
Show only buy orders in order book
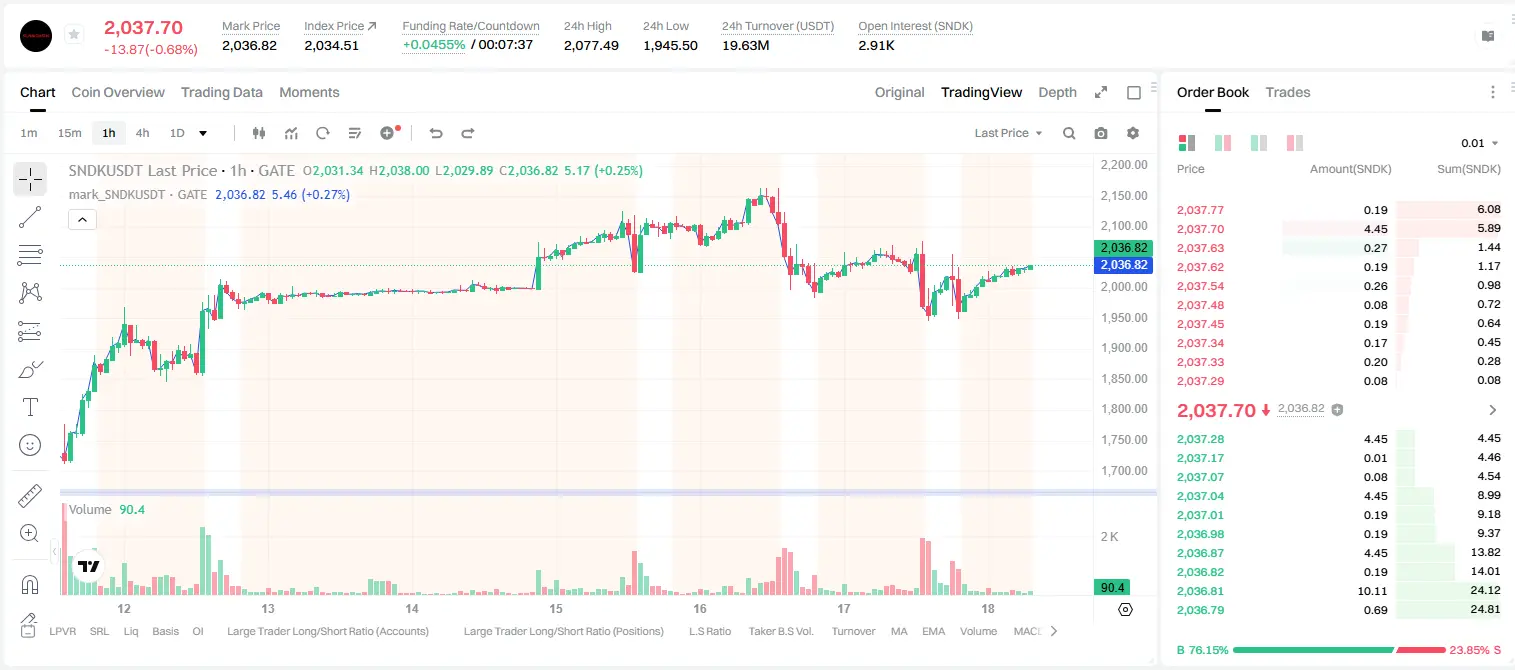pyautogui.click(x=1258, y=143)
